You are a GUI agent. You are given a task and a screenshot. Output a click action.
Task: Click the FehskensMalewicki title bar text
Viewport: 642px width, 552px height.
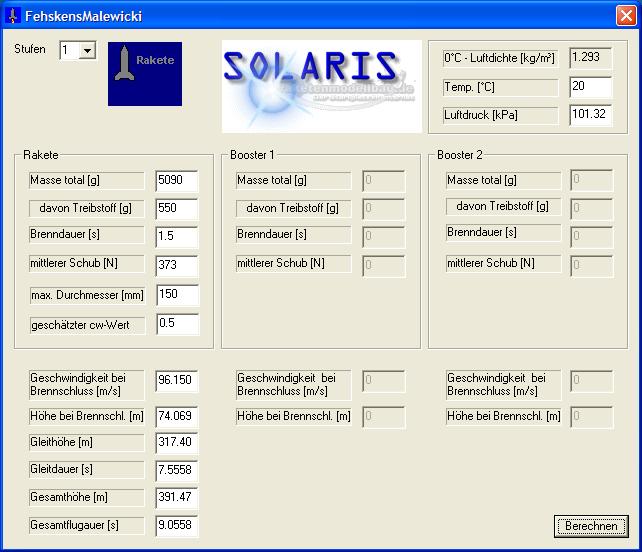click(84, 16)
